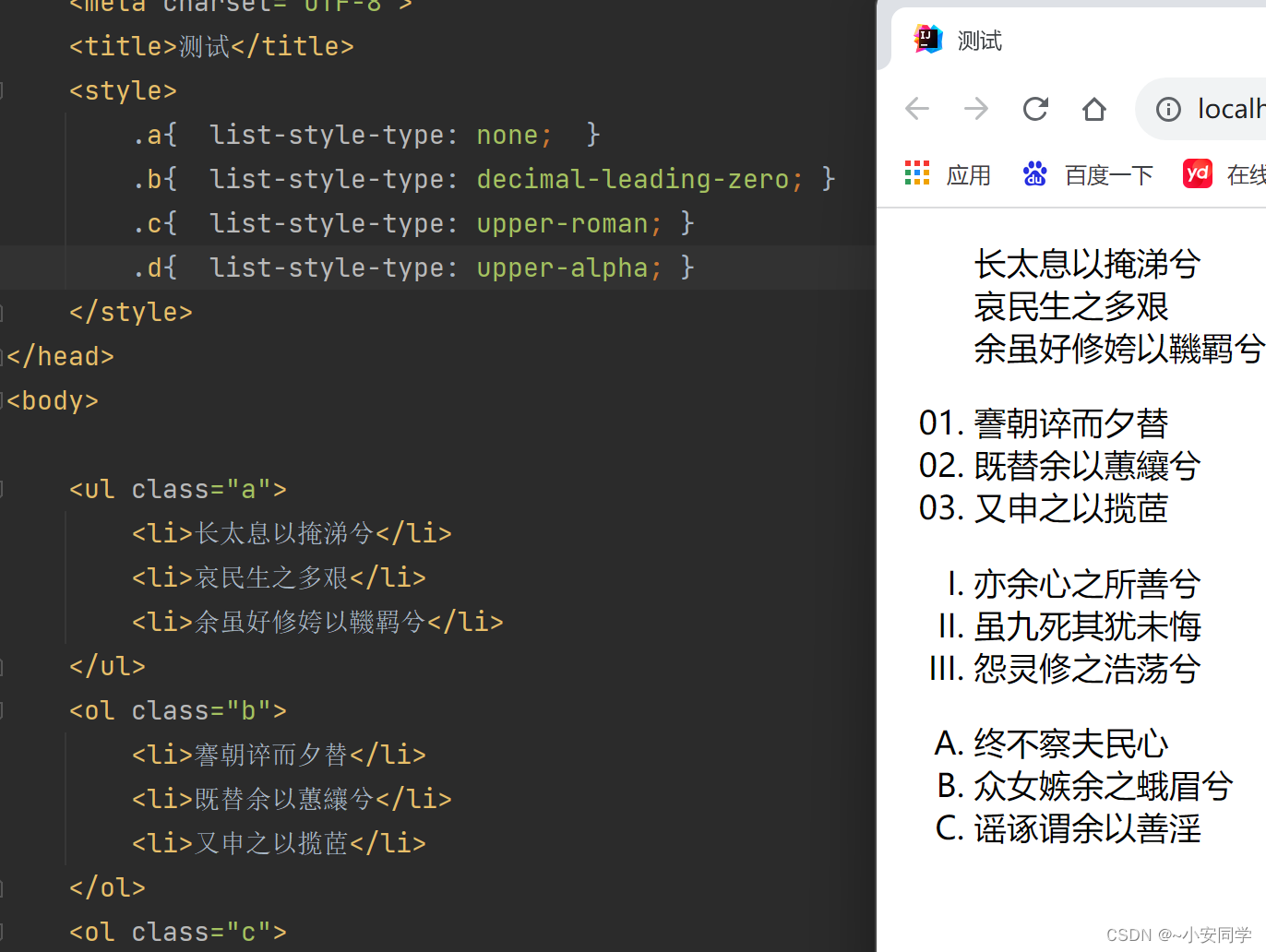Image resolution: width=1266 pixels, height=952 pixels.
Task: Open the 应用 apps grid bookmark icon
Action: pos(917,173)
